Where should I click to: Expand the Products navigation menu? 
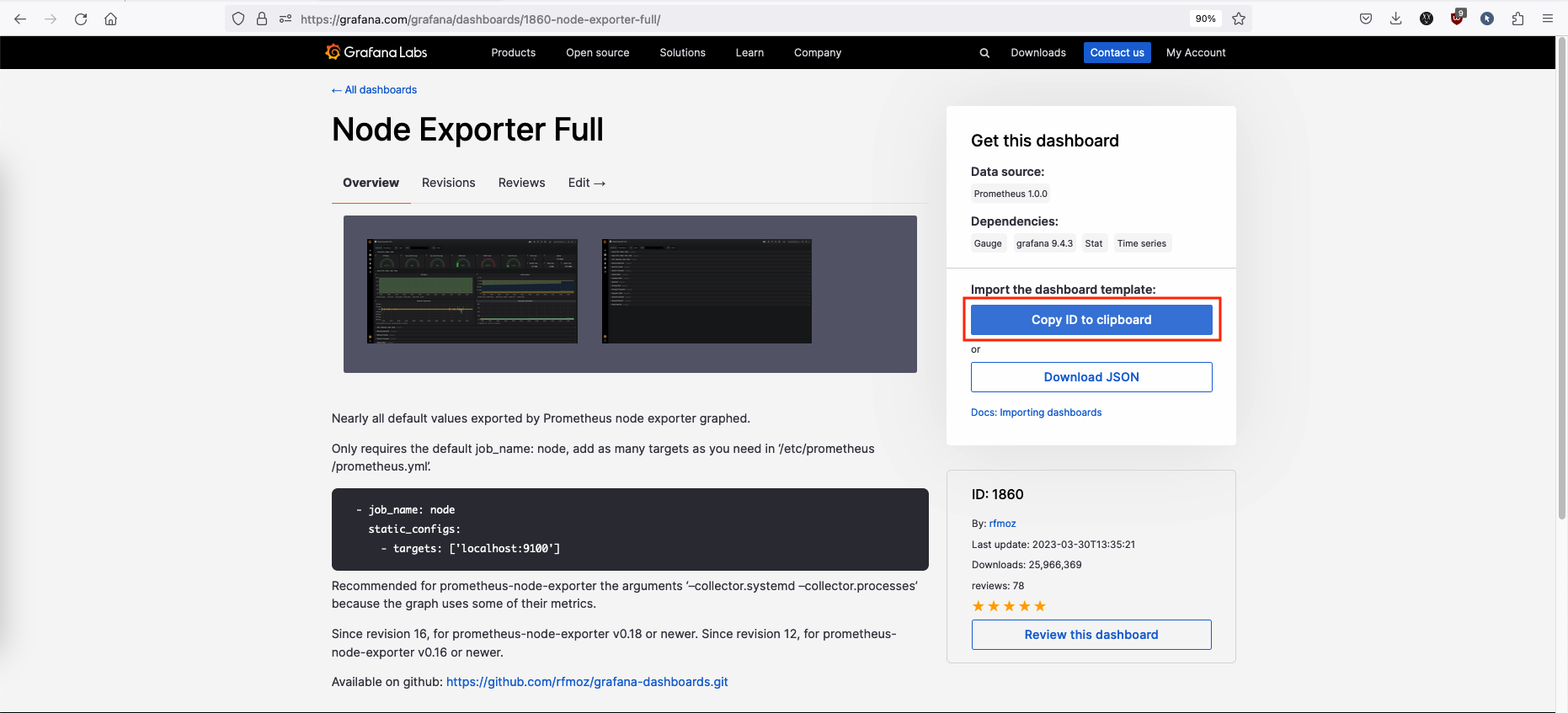point(513,52)
